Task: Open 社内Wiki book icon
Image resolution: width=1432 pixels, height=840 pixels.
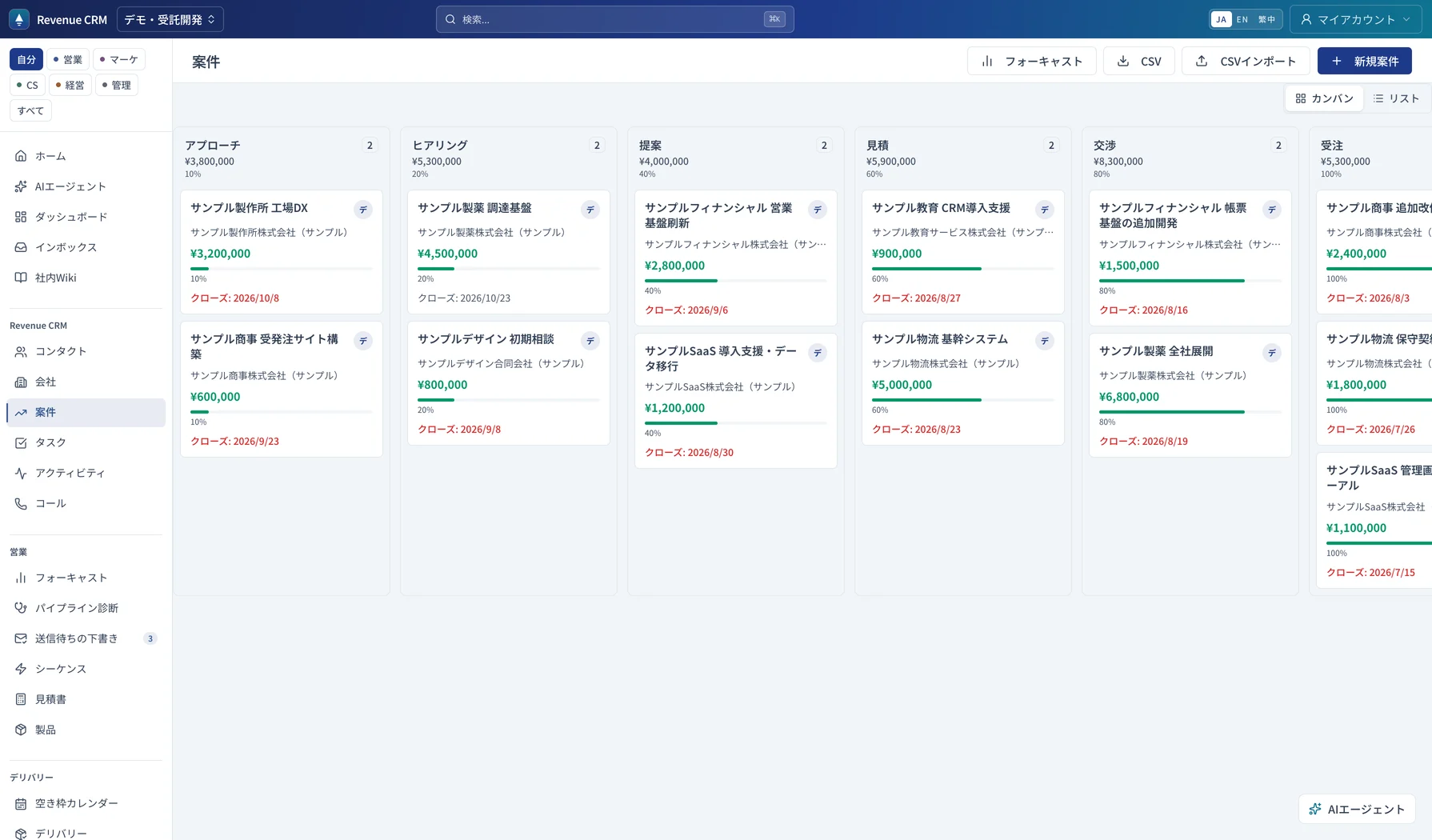Action: click(x=21, y=278)
